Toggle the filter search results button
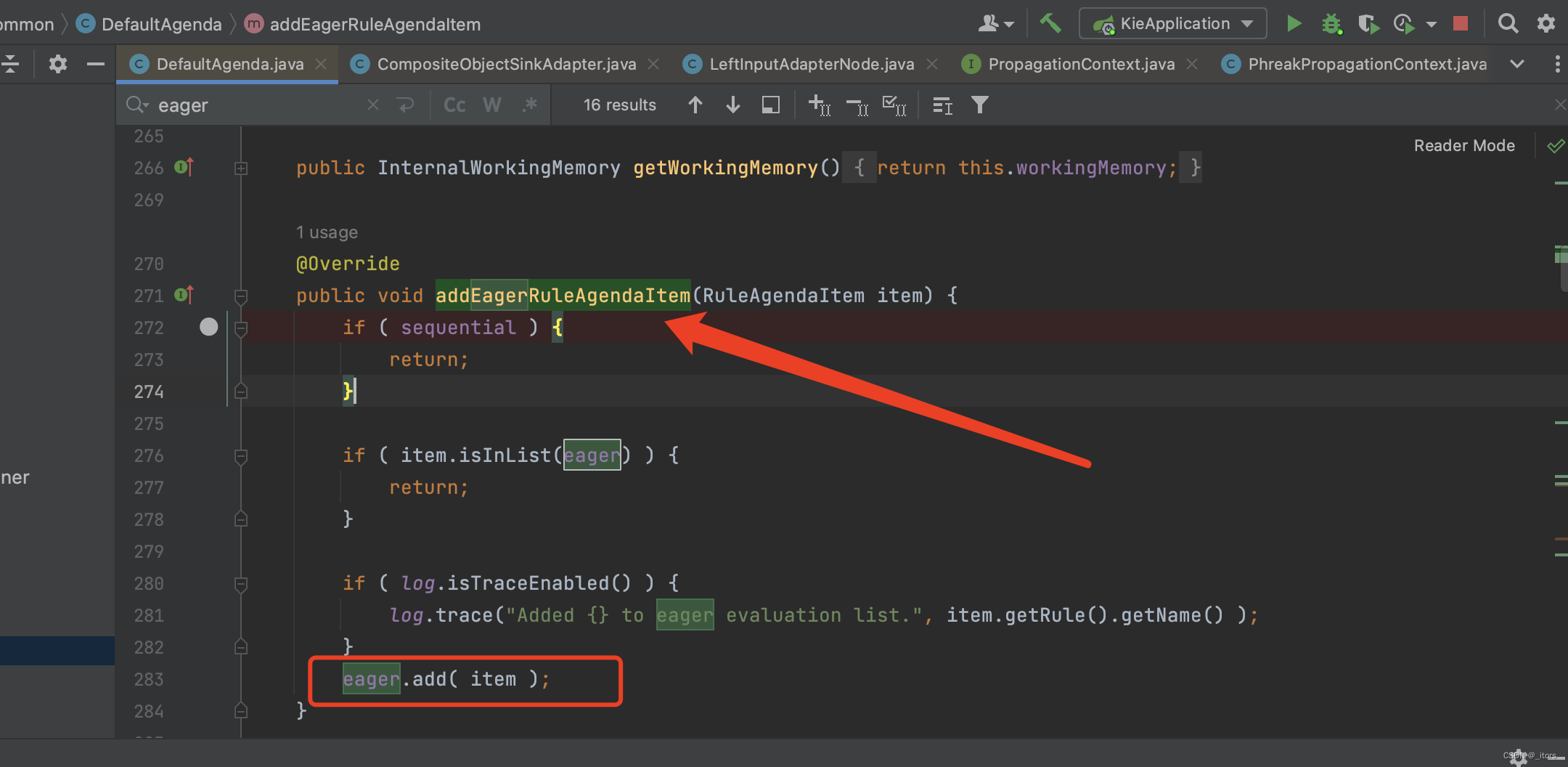Viewport: 1568px width, 767px height. coord(980,105)
